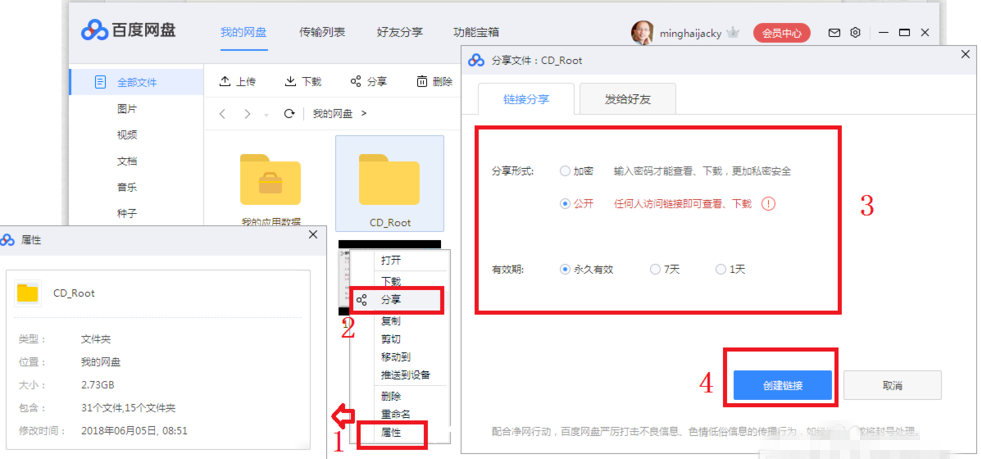This screenshot has width=981, height=459.
Task: Click the 分享 share toolbar button
Action: coord(369,81)
